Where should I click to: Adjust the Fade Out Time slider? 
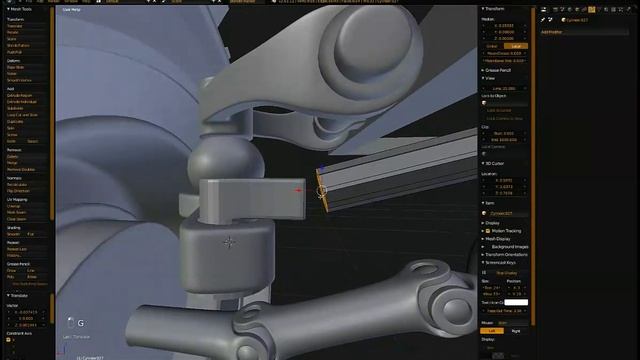tap(504, 311)
